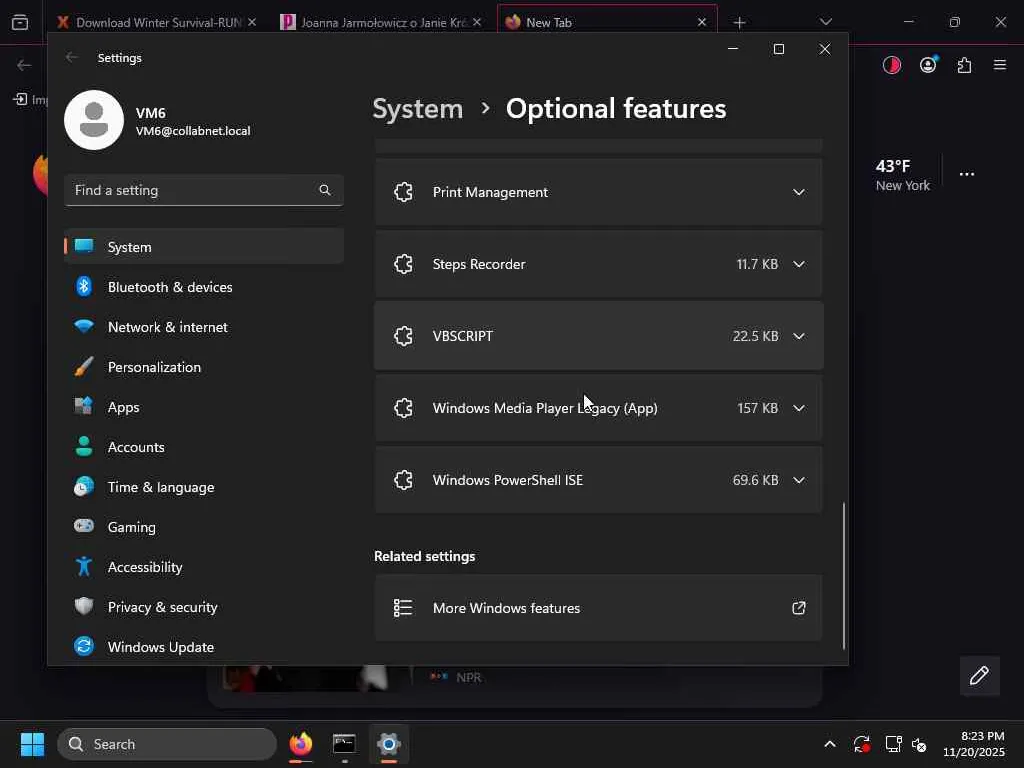This screenshot has height=768, width=1024.
Task: Click the pencil customize button on New Tab
Action: tap(979, 675)
